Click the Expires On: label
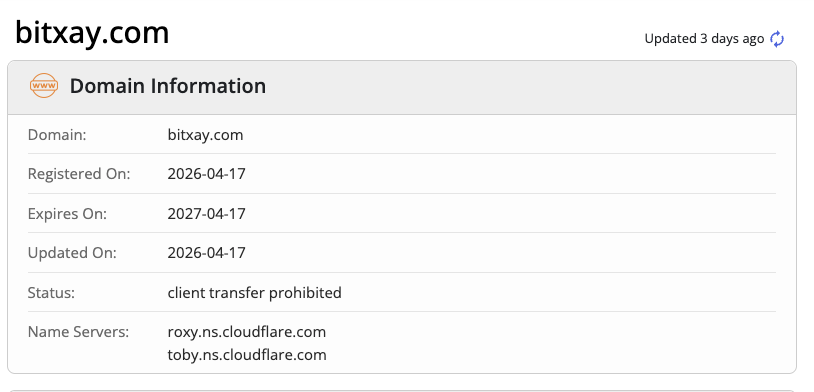814x392 pixels. 67,213
